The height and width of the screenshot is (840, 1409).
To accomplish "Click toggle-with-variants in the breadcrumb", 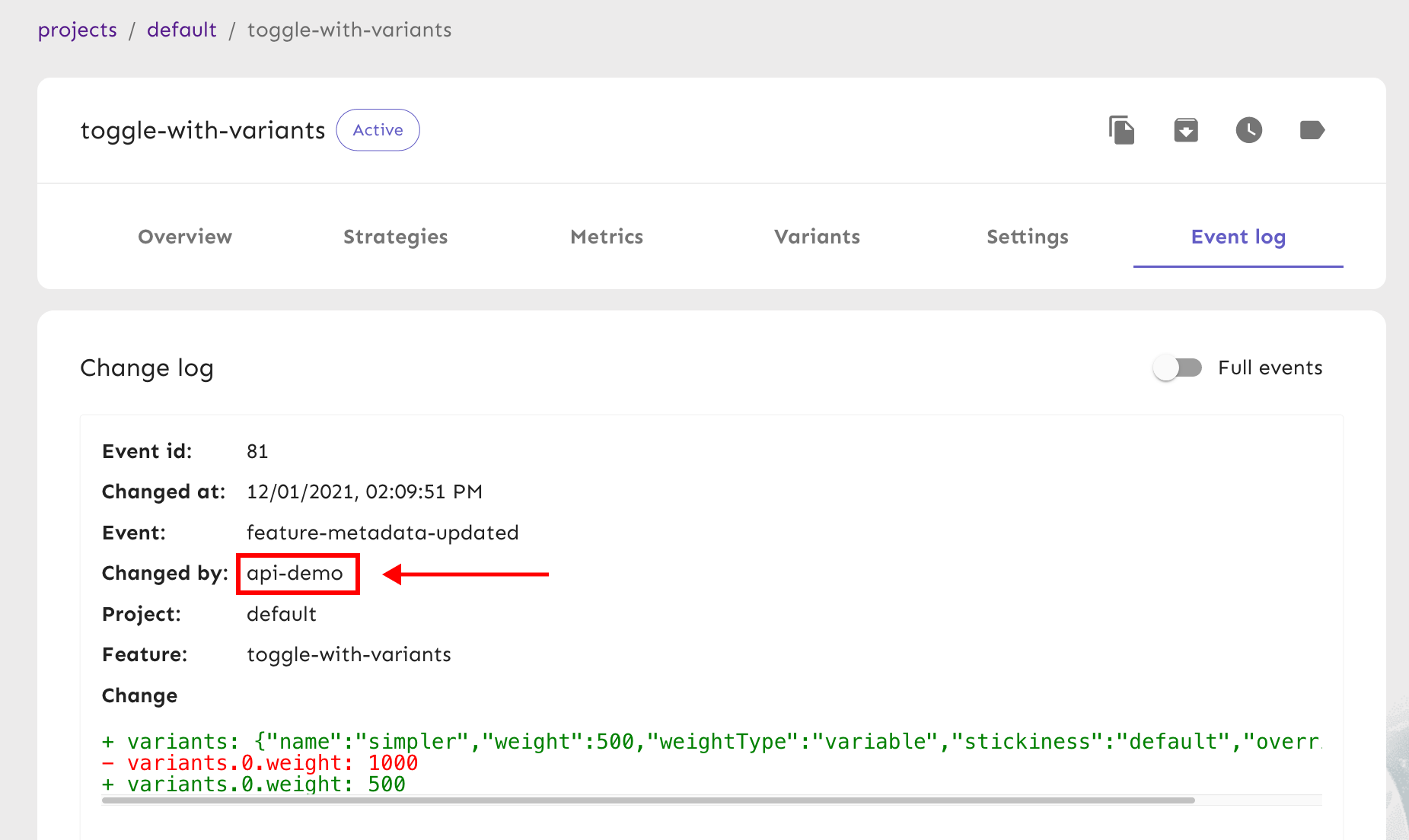I will click(x=349, y=30).
